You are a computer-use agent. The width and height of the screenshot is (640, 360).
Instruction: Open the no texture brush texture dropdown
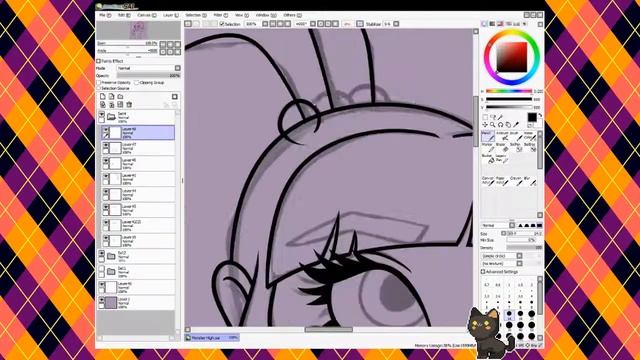coord(519,264)
